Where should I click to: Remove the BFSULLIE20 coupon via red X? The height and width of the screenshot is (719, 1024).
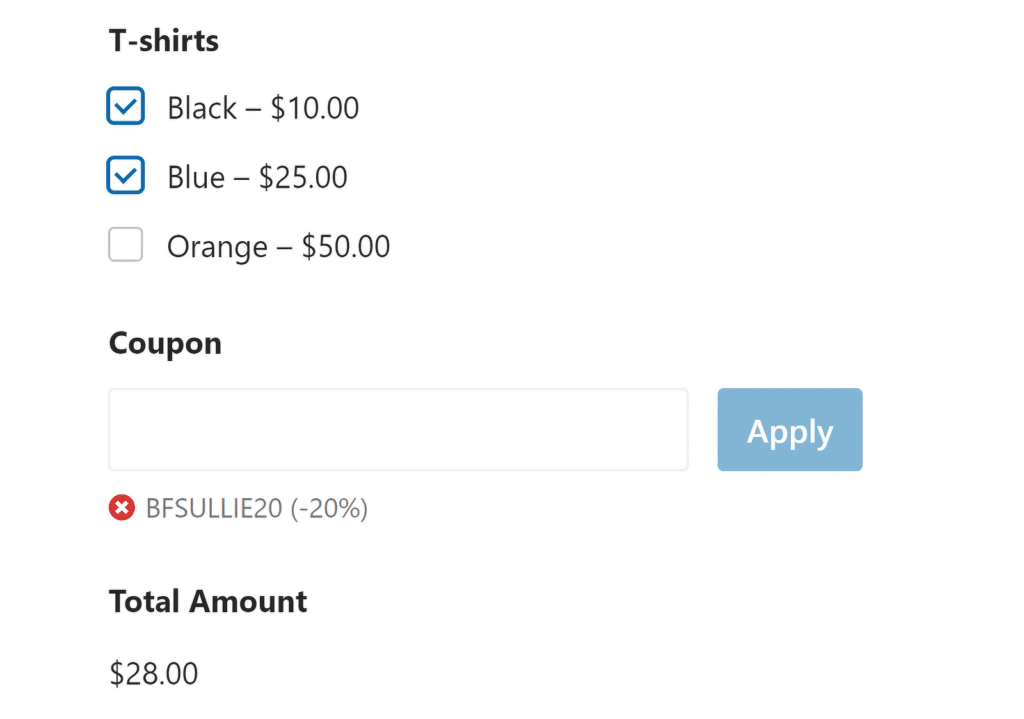coord(121,508)
